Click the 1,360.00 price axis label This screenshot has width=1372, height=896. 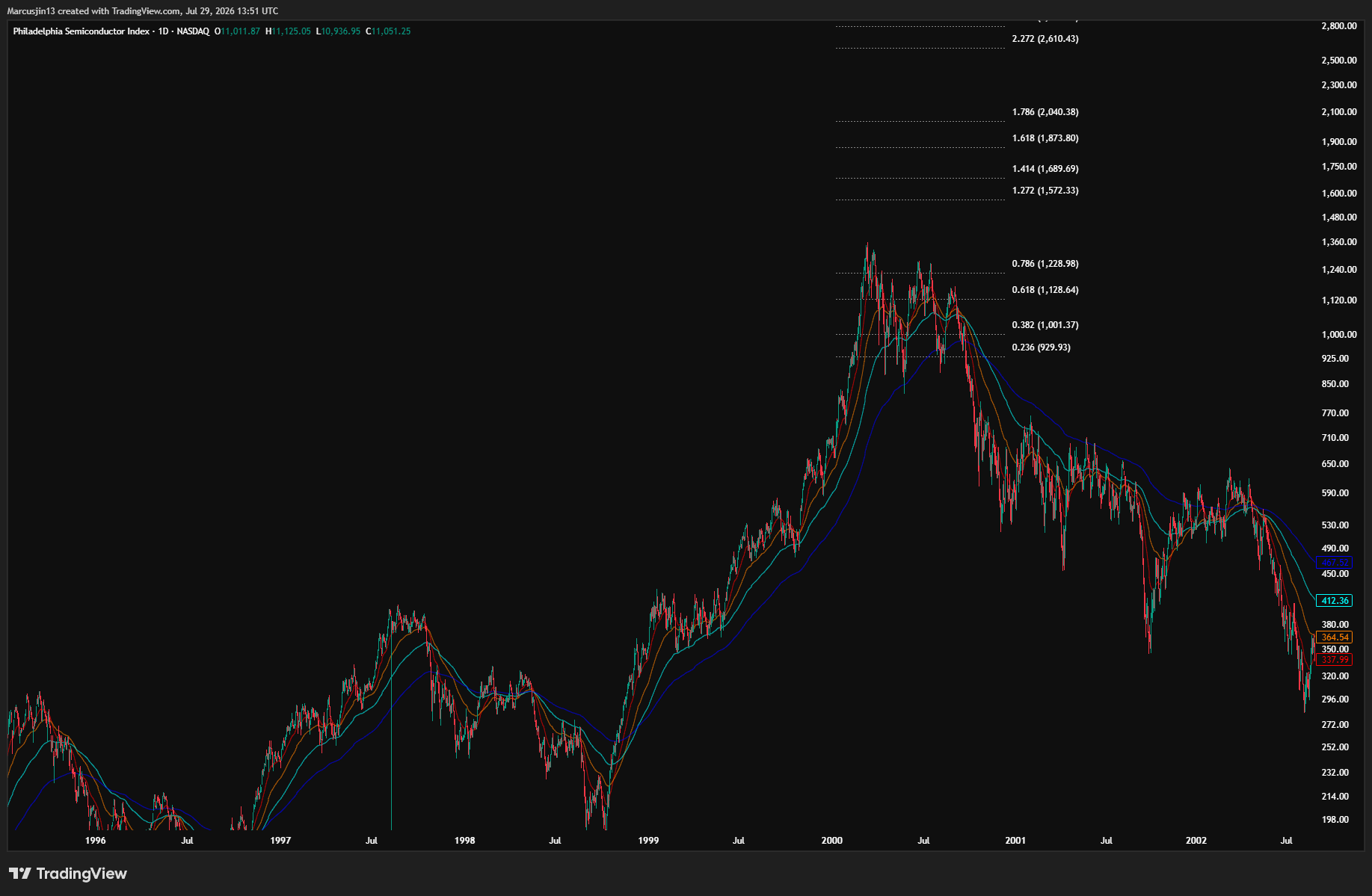point(1339,242)
